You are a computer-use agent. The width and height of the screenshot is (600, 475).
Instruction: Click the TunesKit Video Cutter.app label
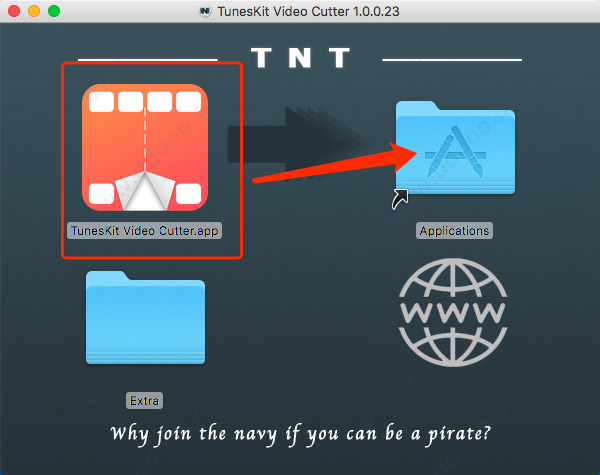pyautogui.click(x=144, y=231)
